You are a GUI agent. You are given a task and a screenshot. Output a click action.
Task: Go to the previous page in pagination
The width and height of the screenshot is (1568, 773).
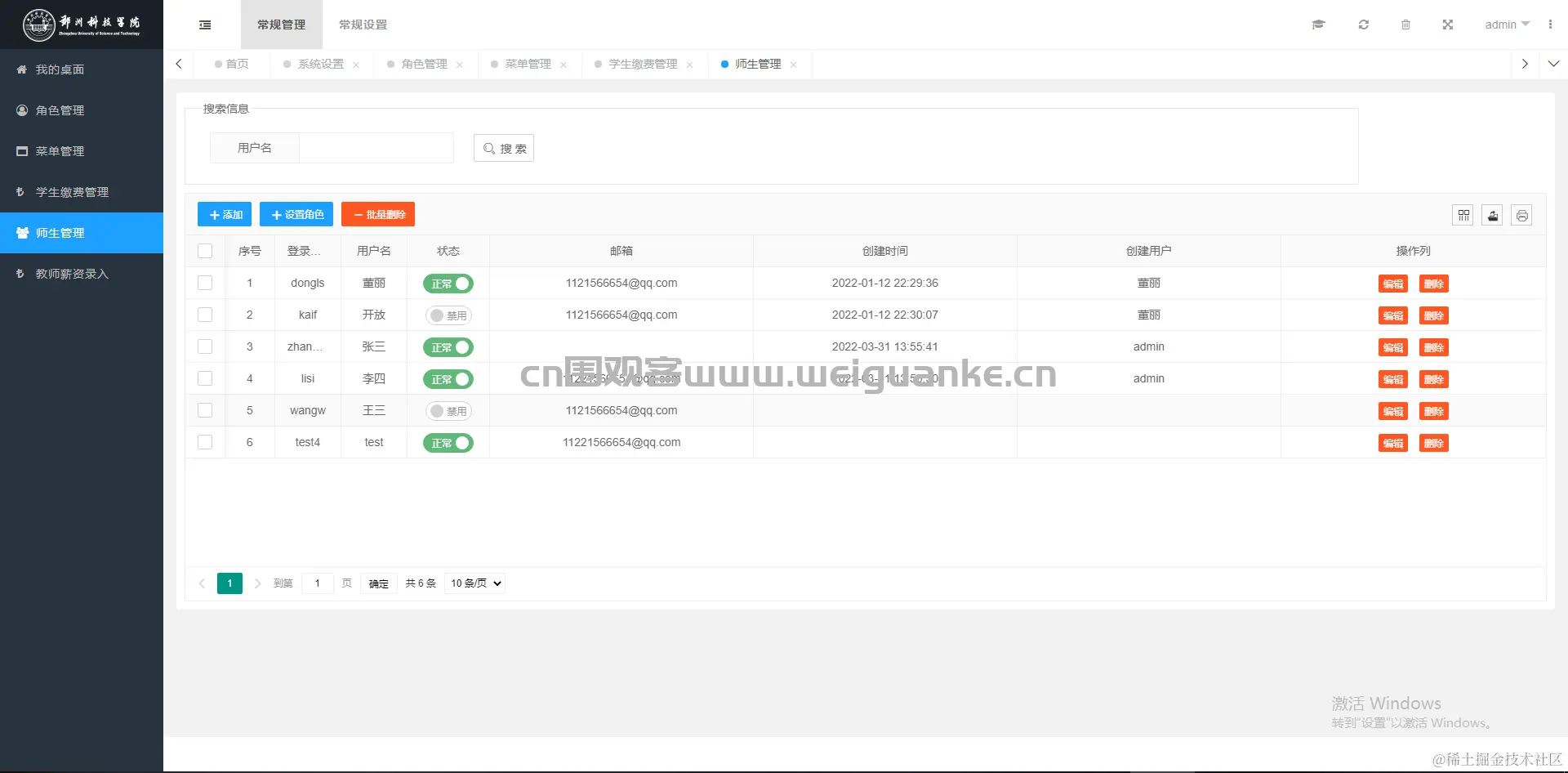(x=202, y=583)
